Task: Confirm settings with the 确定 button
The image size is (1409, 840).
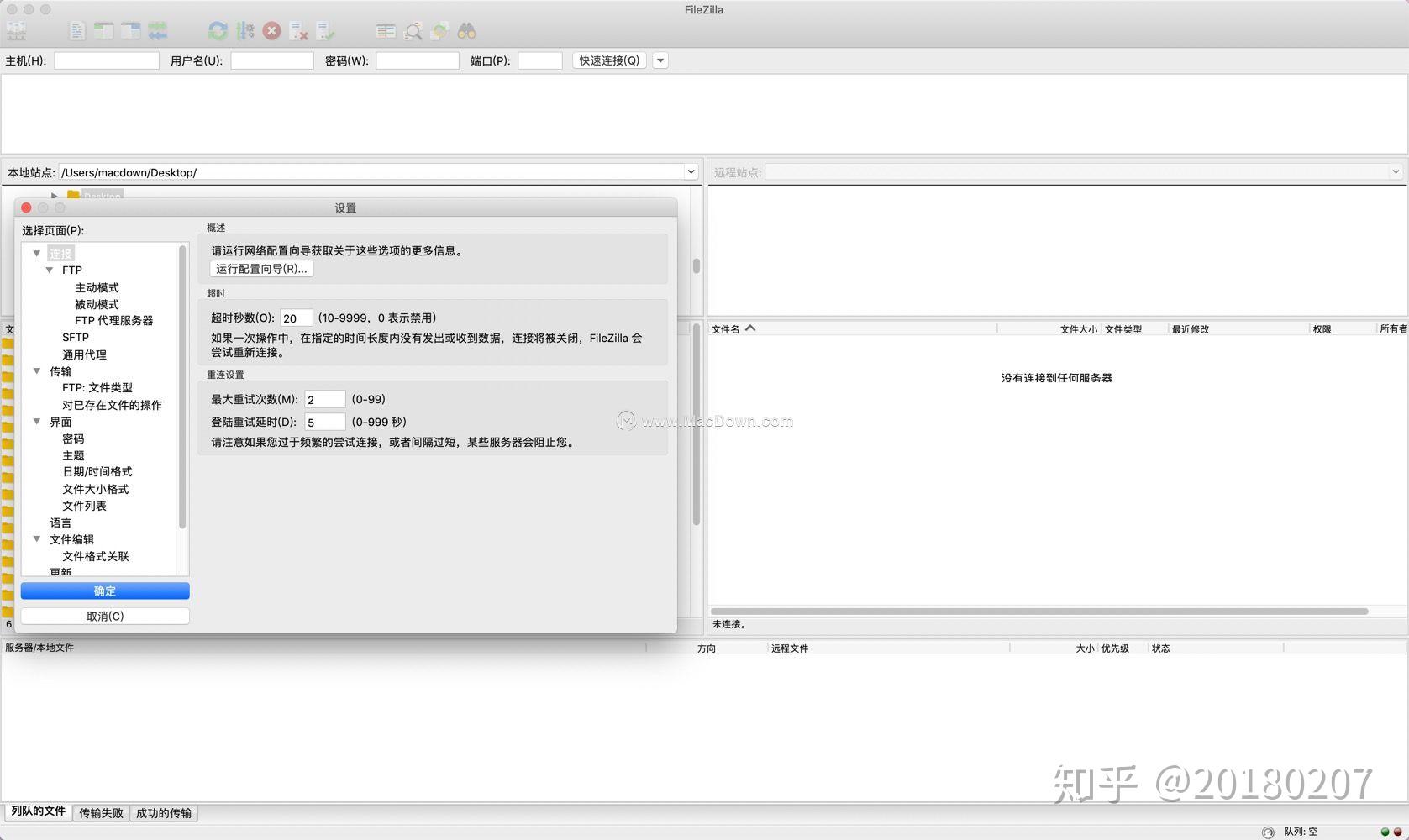Action: tap(104, 591)
